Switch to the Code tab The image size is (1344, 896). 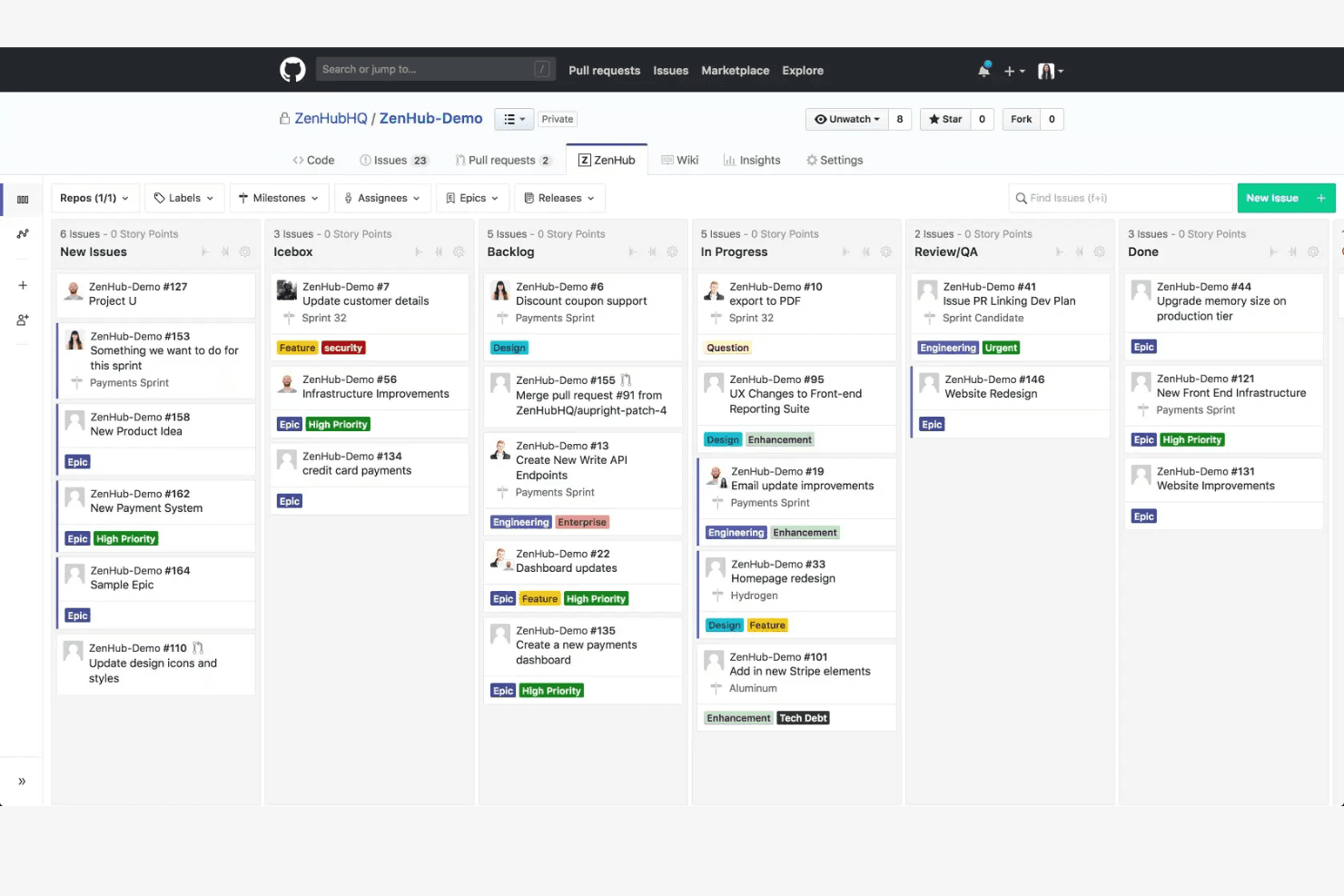[x=313, y=161]
